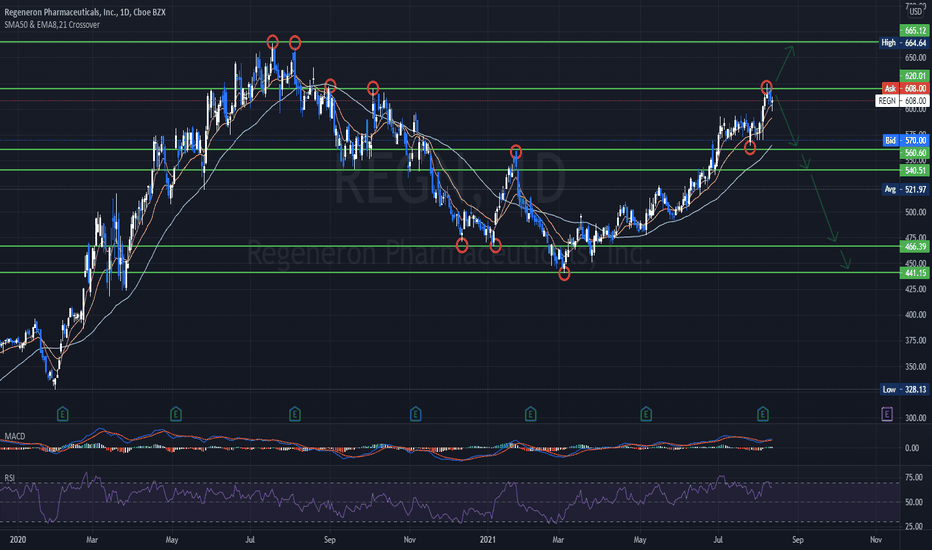Open the earnings marker near May 2020
The width and height of the screenshot is (932, 550).
[175, 414]
